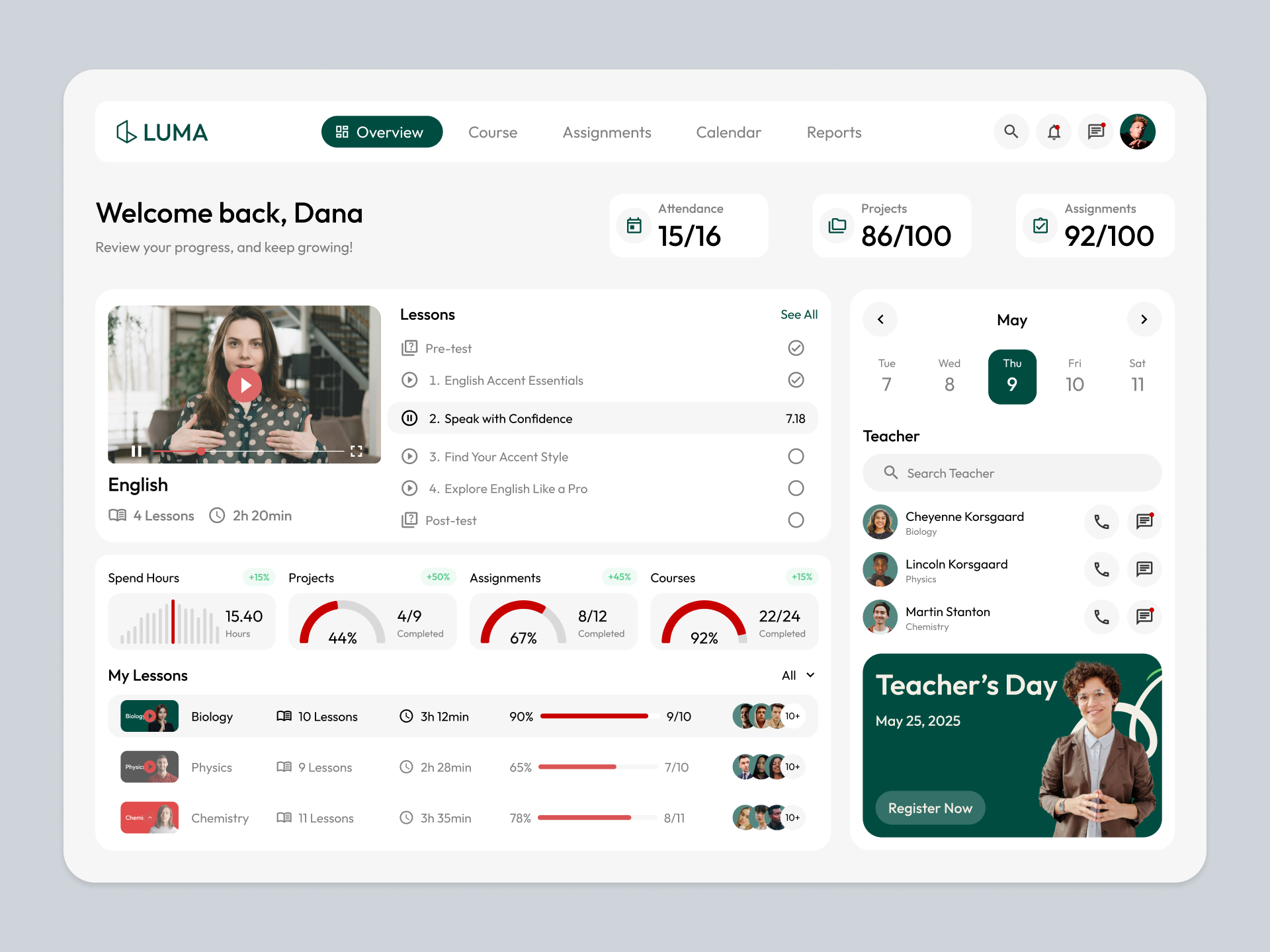The width and height of the screenshot is (1270, 952).
Task: Open the messages icon in the top bar
Action: [x=1095, y=132]
